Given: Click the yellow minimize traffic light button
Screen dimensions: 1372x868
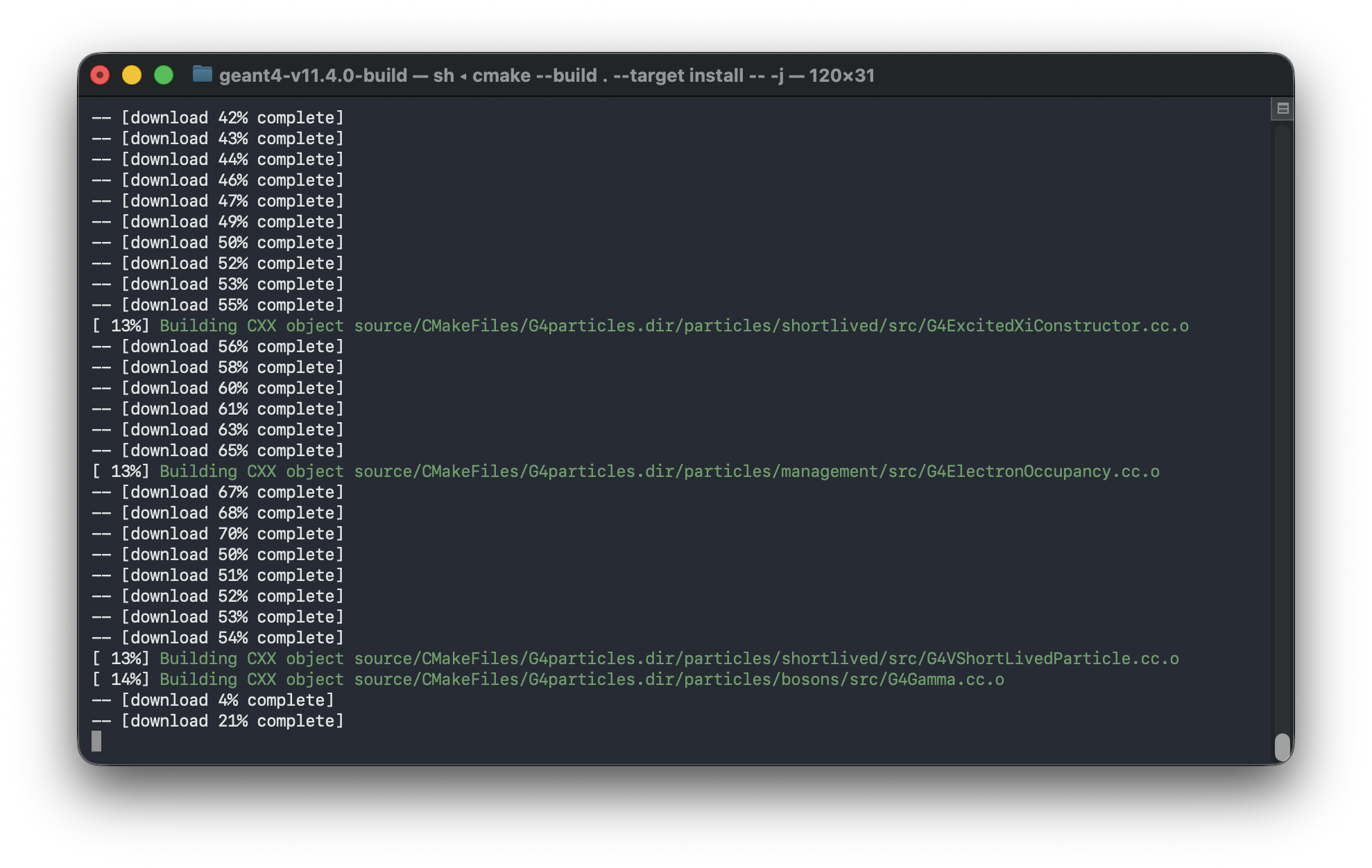Looking at the screenshot, I should (132, 74).
